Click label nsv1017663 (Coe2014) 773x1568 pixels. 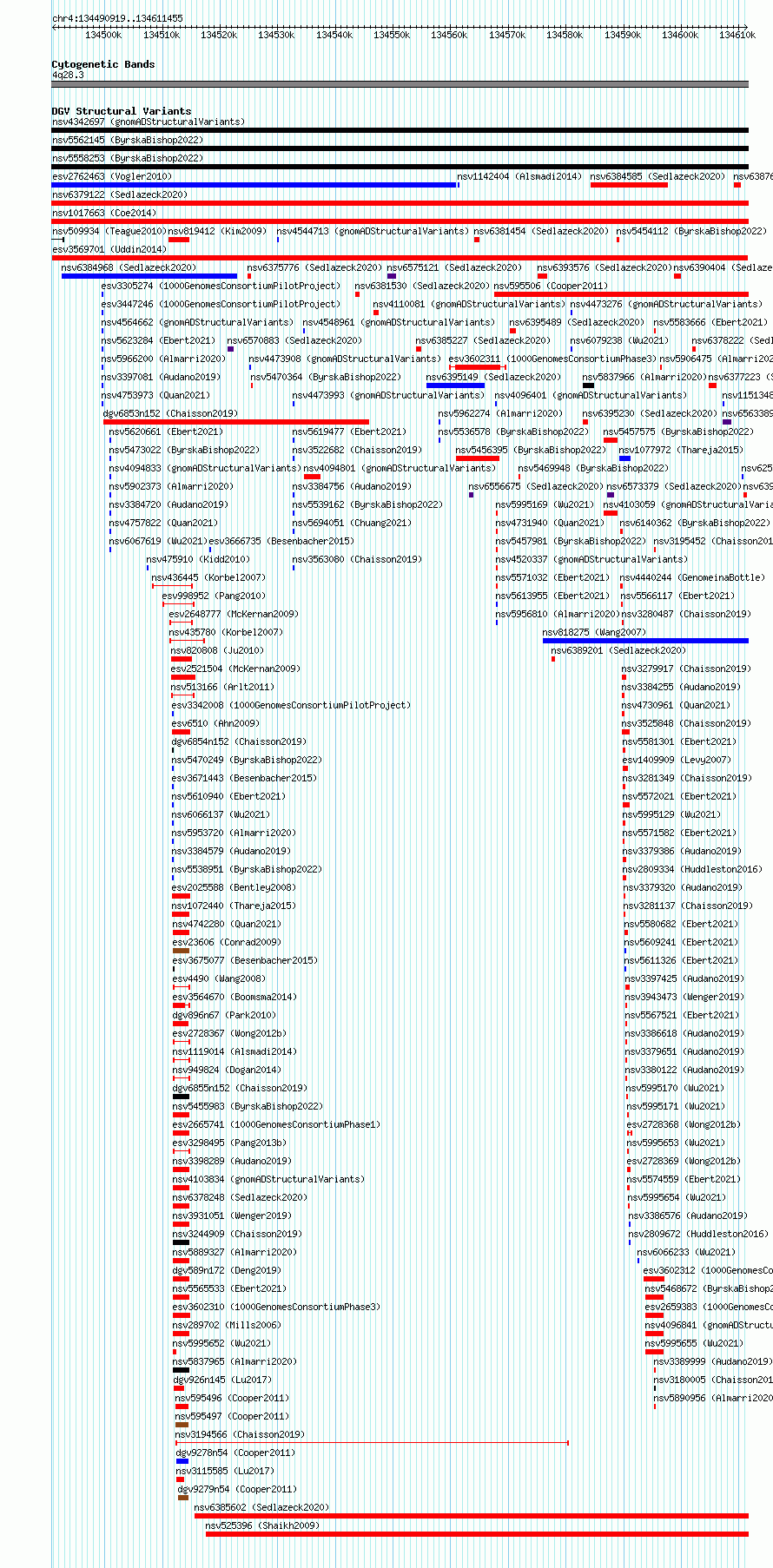(104, 213)
